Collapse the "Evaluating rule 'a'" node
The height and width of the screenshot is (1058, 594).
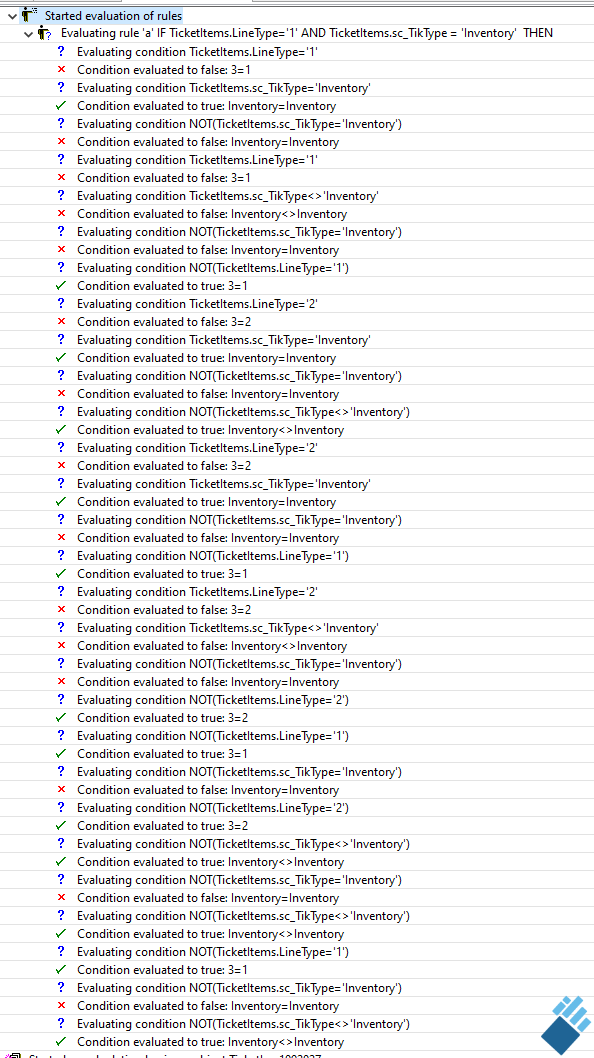28,33
